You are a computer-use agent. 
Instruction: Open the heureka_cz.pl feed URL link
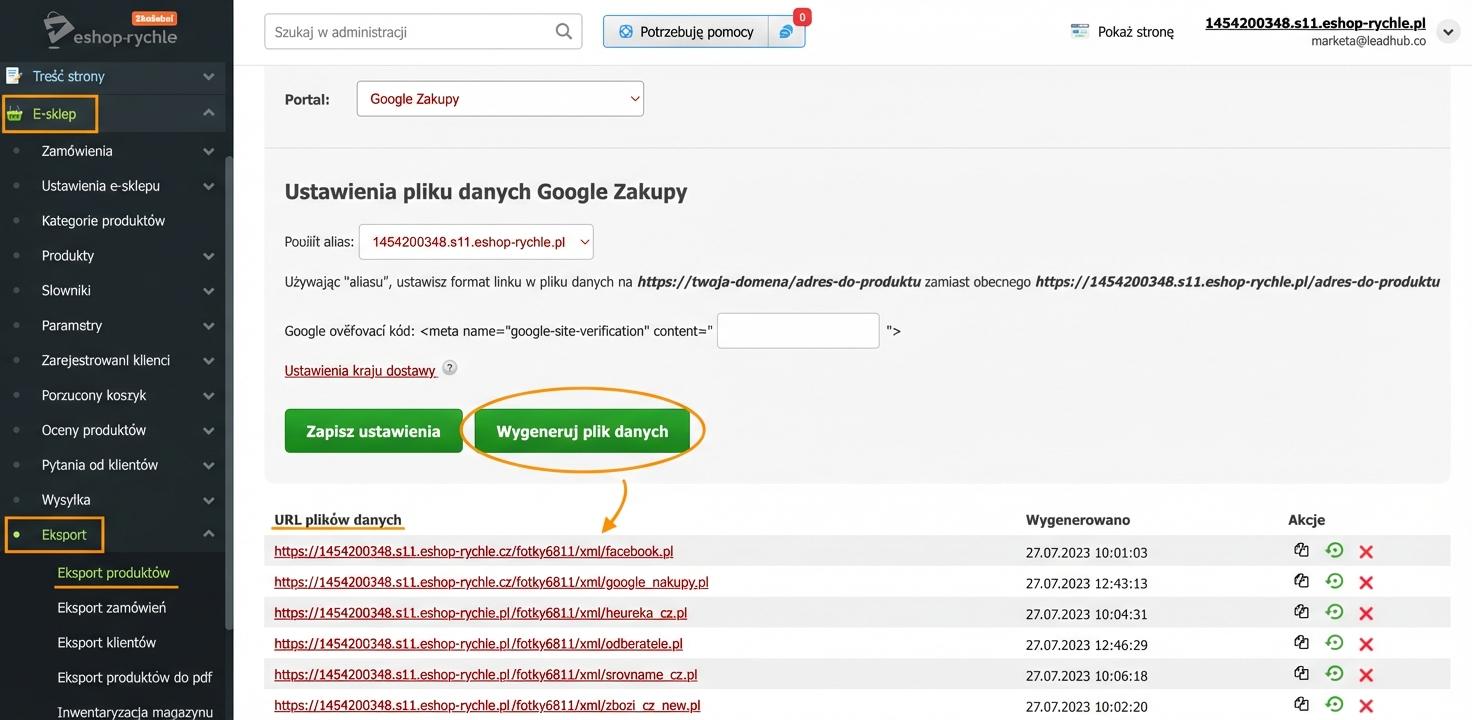tap(480, 613)
